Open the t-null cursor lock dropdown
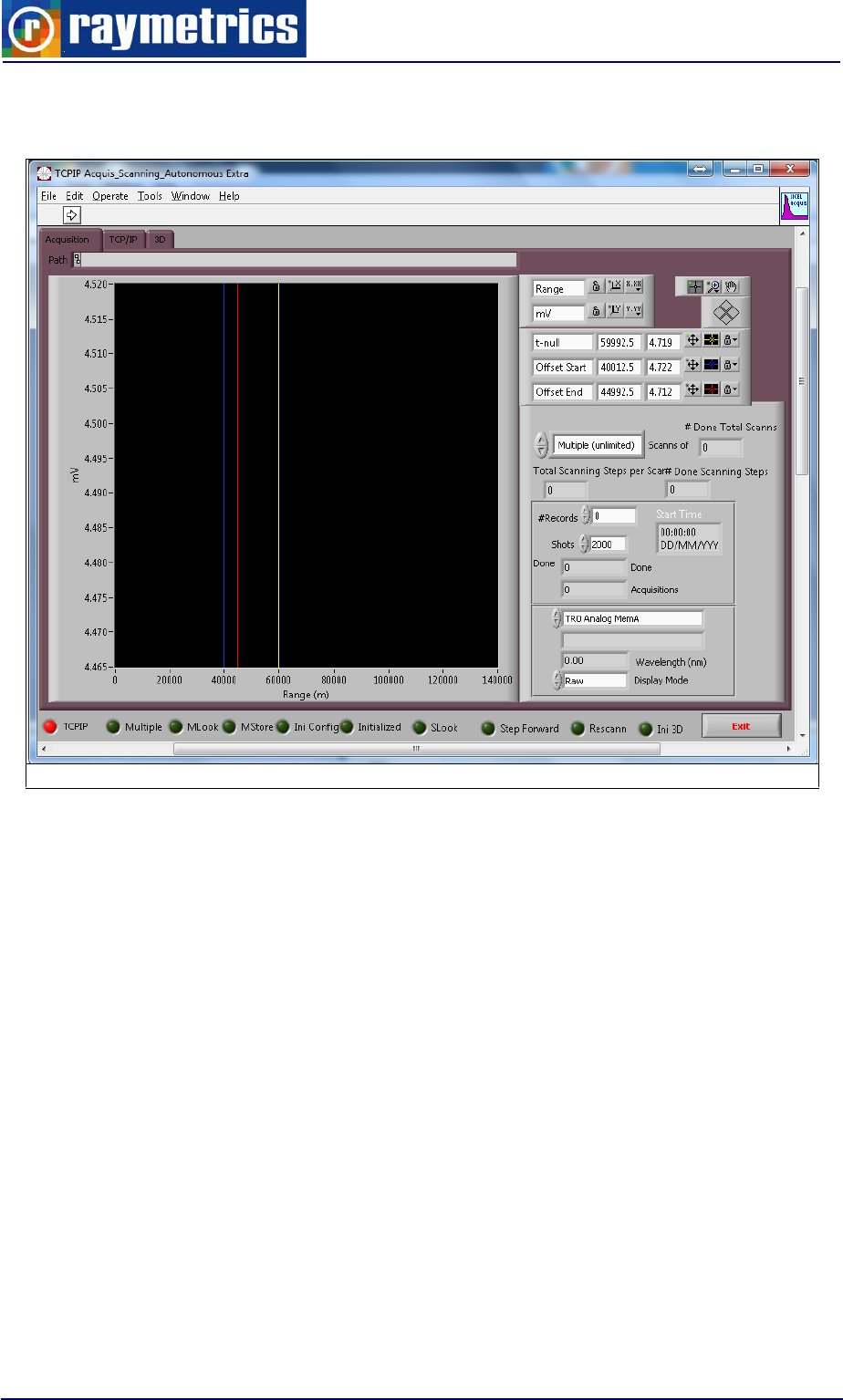The height and width of the screenshot is (1400, 843). point(730,340)
